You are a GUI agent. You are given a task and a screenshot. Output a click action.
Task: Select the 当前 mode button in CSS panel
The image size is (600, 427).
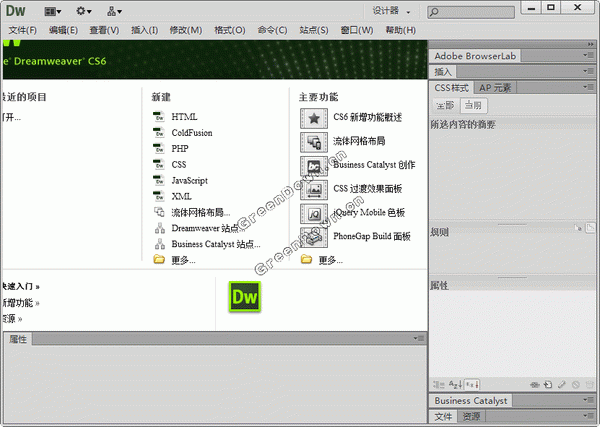[x=473, y=105]
